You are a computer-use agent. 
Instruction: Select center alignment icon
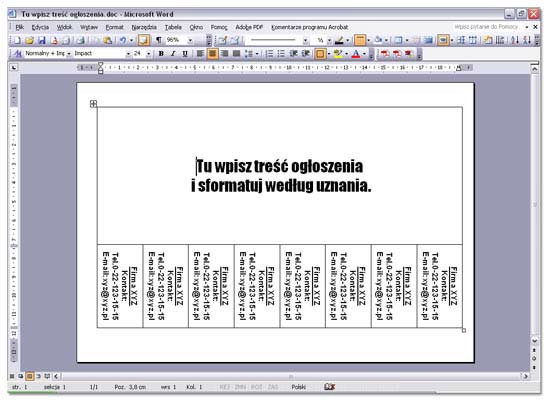(212, 54)
